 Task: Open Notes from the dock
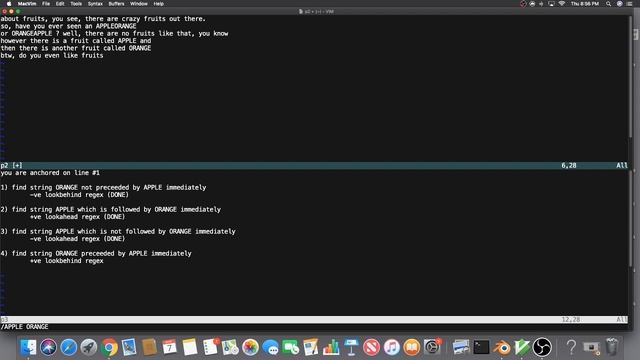pyautogui.click(x=190, y=347)
